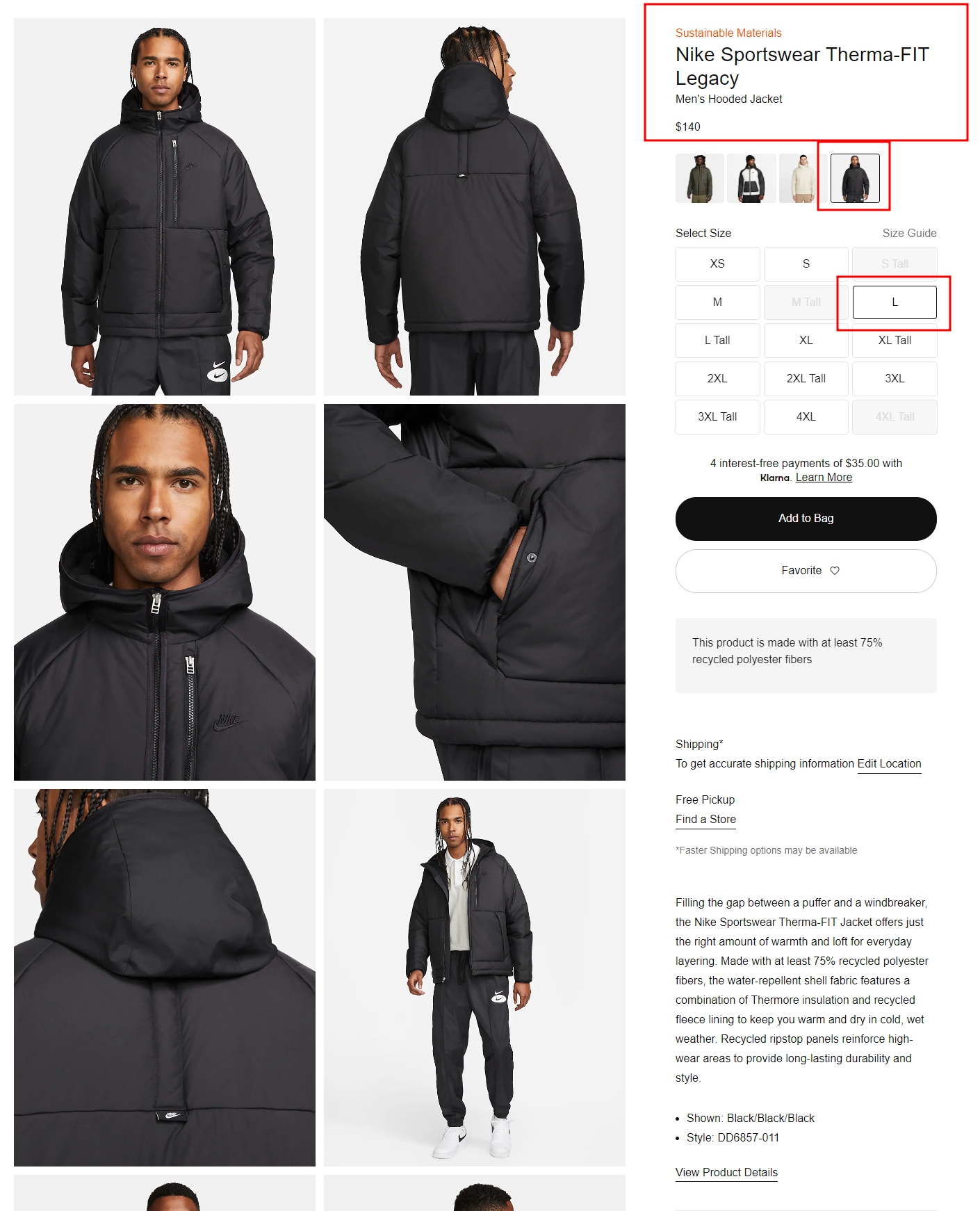Open View Product Details
This screenshot has height=1211, width=980.
pos(726,1173)
